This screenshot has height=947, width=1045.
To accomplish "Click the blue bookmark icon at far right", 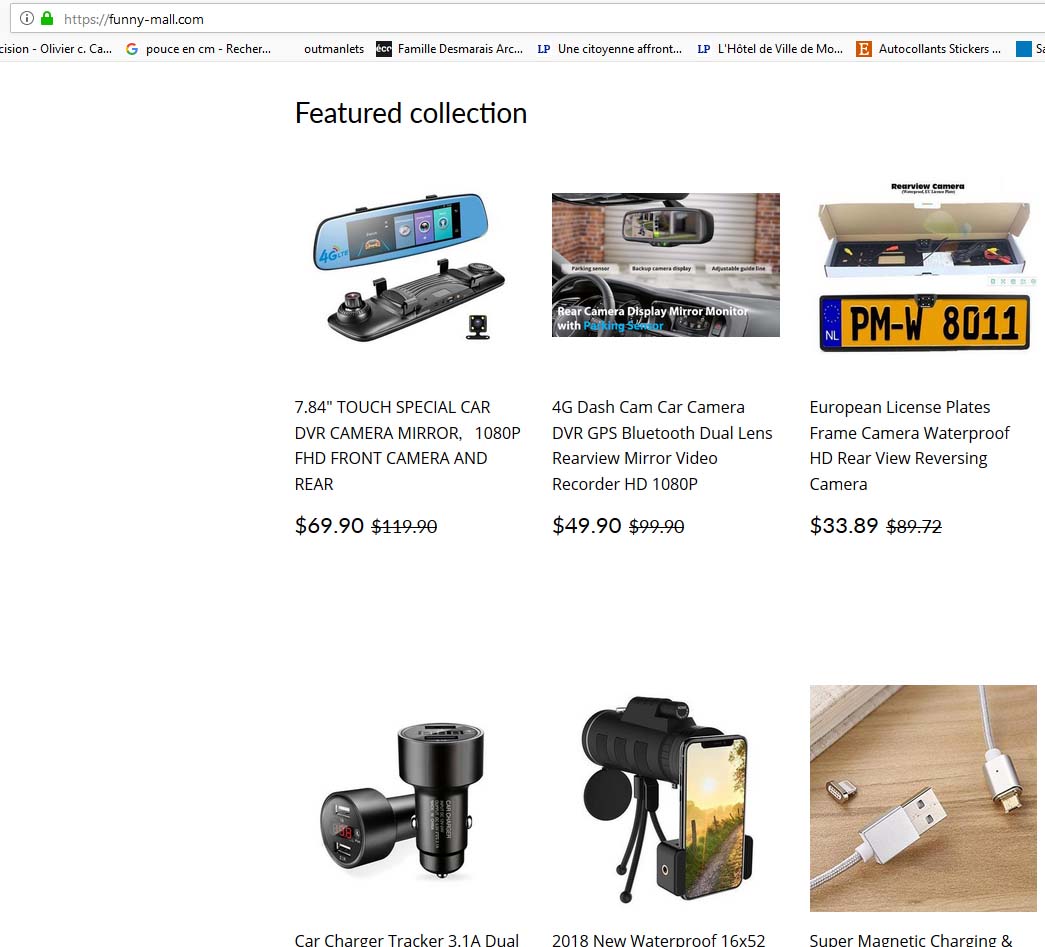I will tap(1024, 49).
